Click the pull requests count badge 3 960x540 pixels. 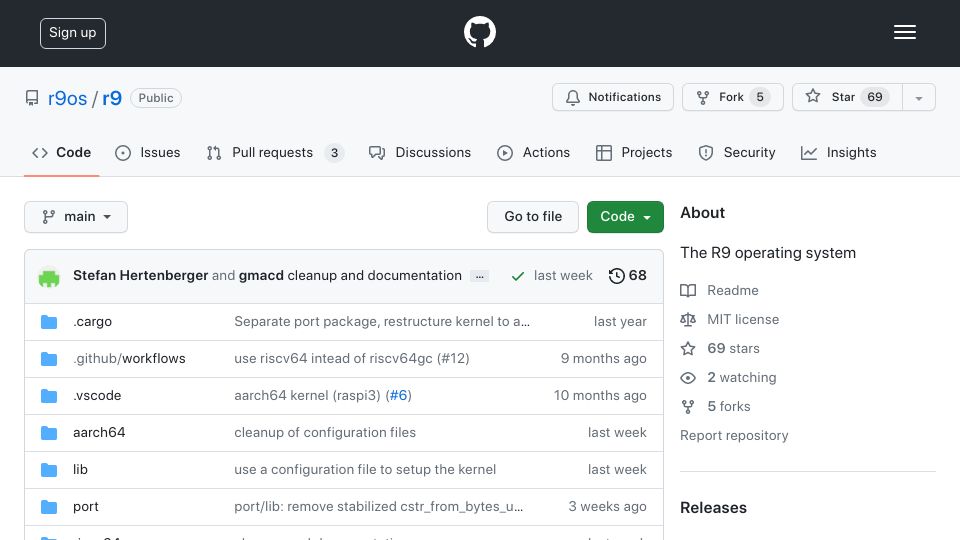tap(334, 153)
